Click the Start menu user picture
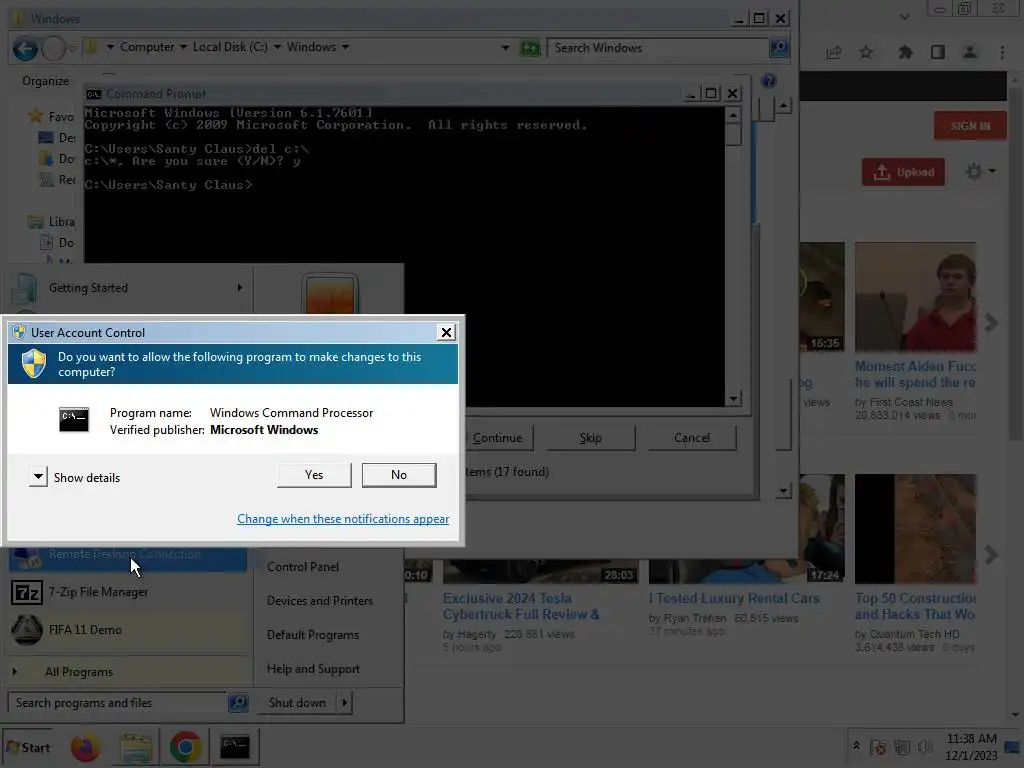The width and height of the screenshot is (1024, 768). [330, 295]
